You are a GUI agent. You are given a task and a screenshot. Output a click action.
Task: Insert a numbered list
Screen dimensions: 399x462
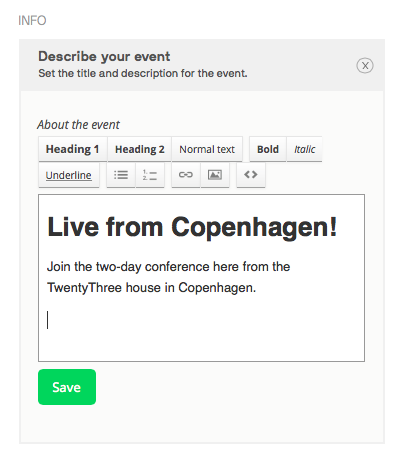(150, 175)
